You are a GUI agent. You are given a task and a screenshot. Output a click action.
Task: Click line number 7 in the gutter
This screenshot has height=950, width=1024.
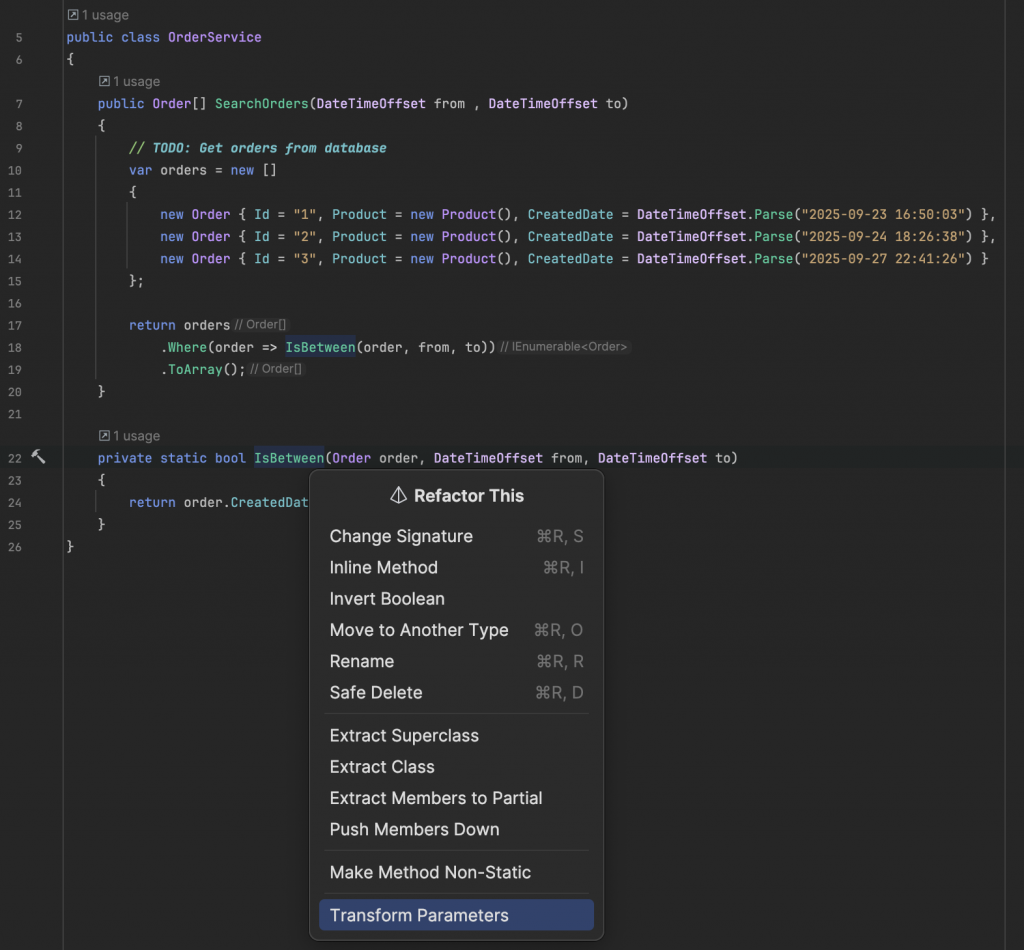[19, 104]
